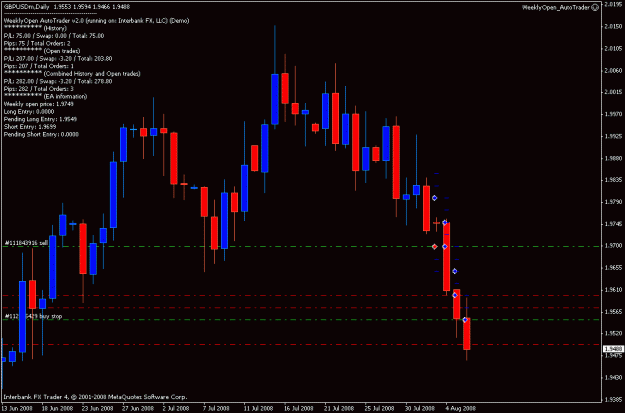The height and width of the screenshot is (413, 625).
Task: Click the 13 Jun 2008 date label
Action: (17, 409)
